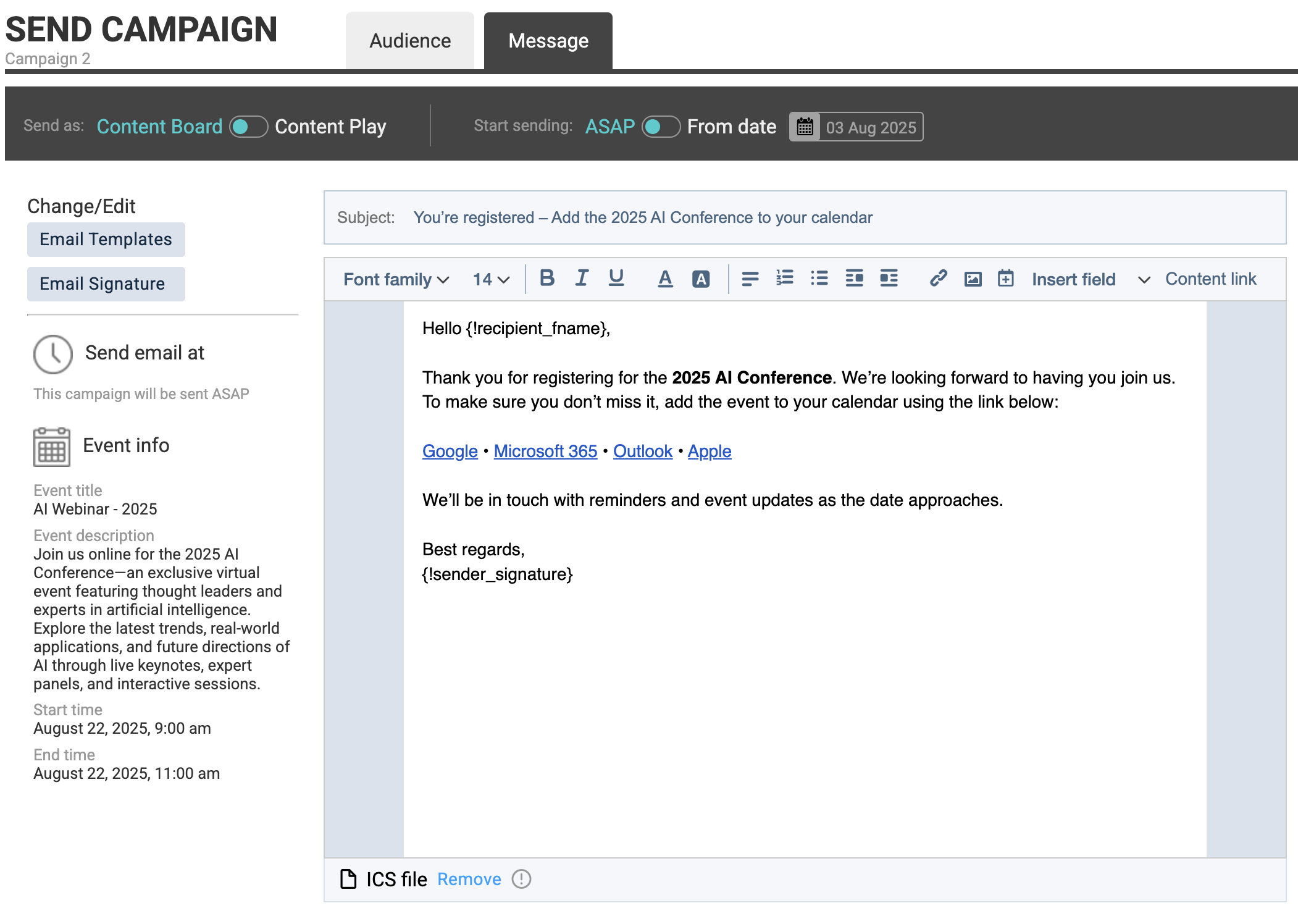Apply italic formatting to text

pos(581,279)
